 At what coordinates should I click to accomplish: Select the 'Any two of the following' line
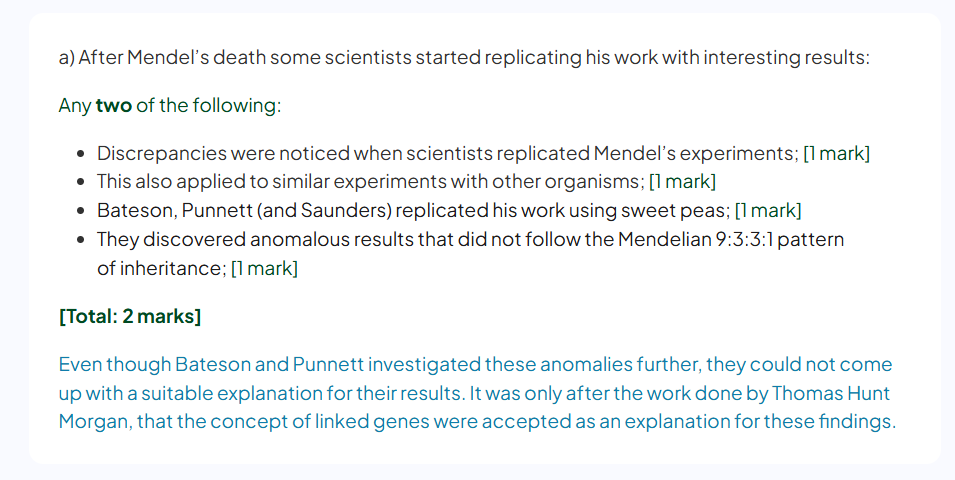pyautogui.click(x=170, y=105)
